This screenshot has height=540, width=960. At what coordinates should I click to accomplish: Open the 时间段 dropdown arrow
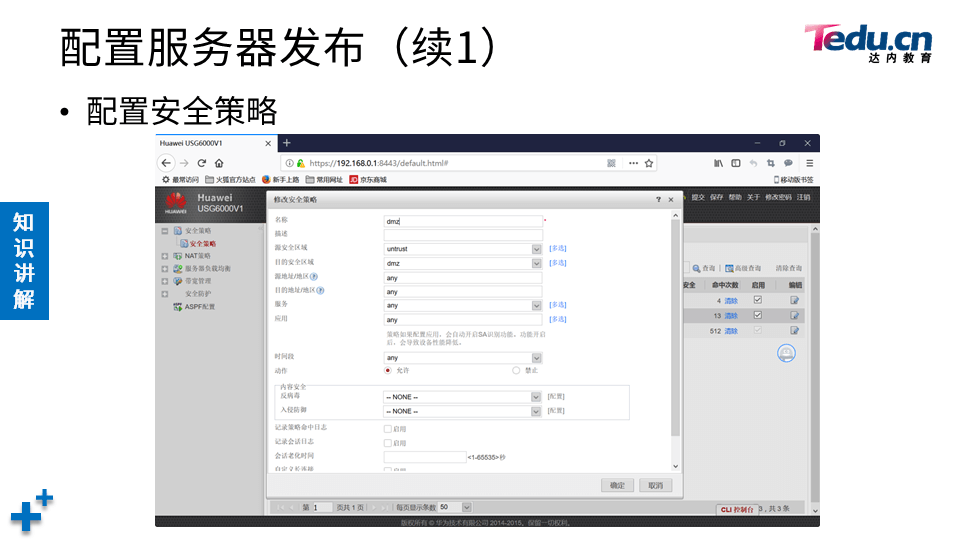click(536, 358)
